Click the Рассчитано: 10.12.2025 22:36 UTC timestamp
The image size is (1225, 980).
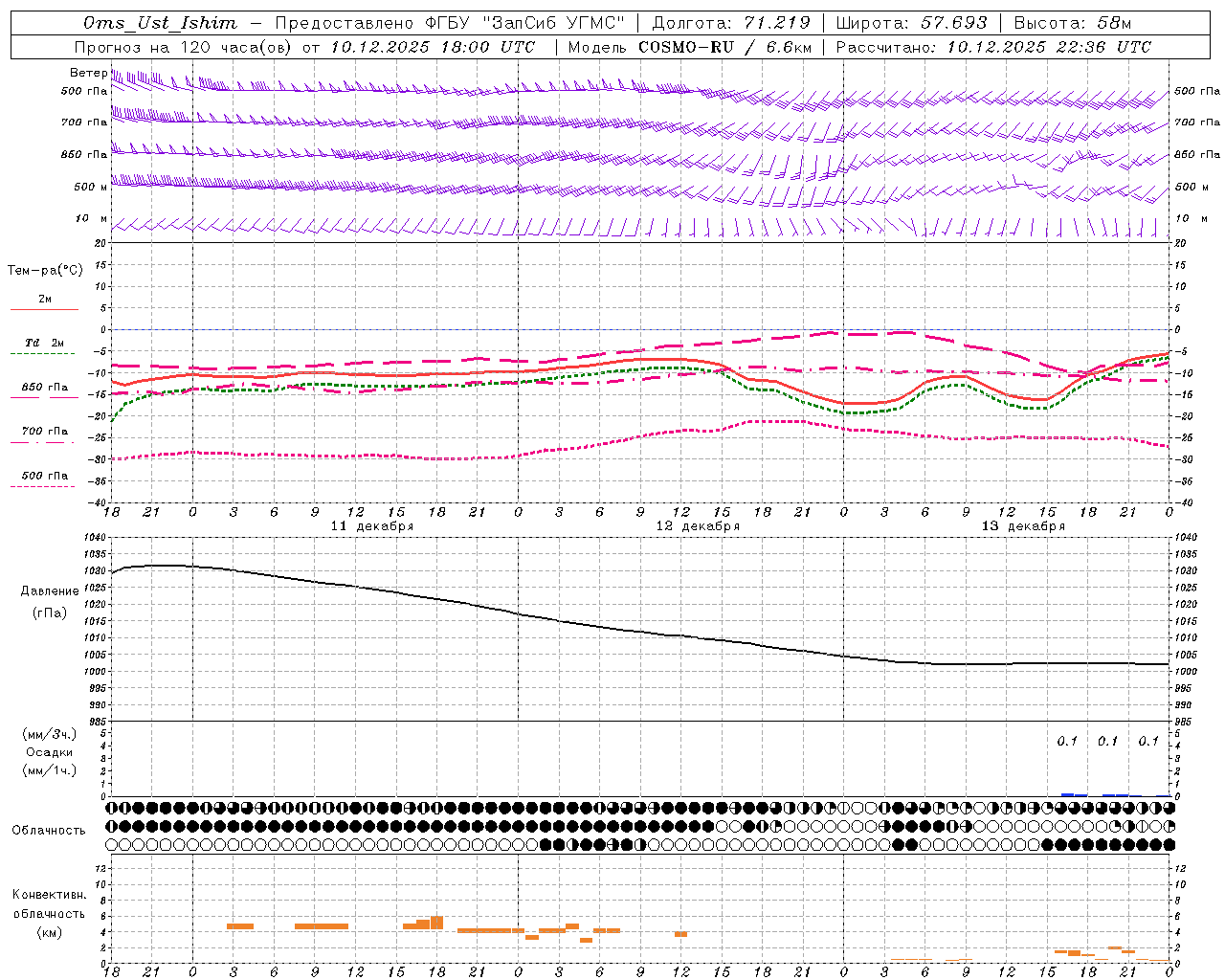[993, 47]
